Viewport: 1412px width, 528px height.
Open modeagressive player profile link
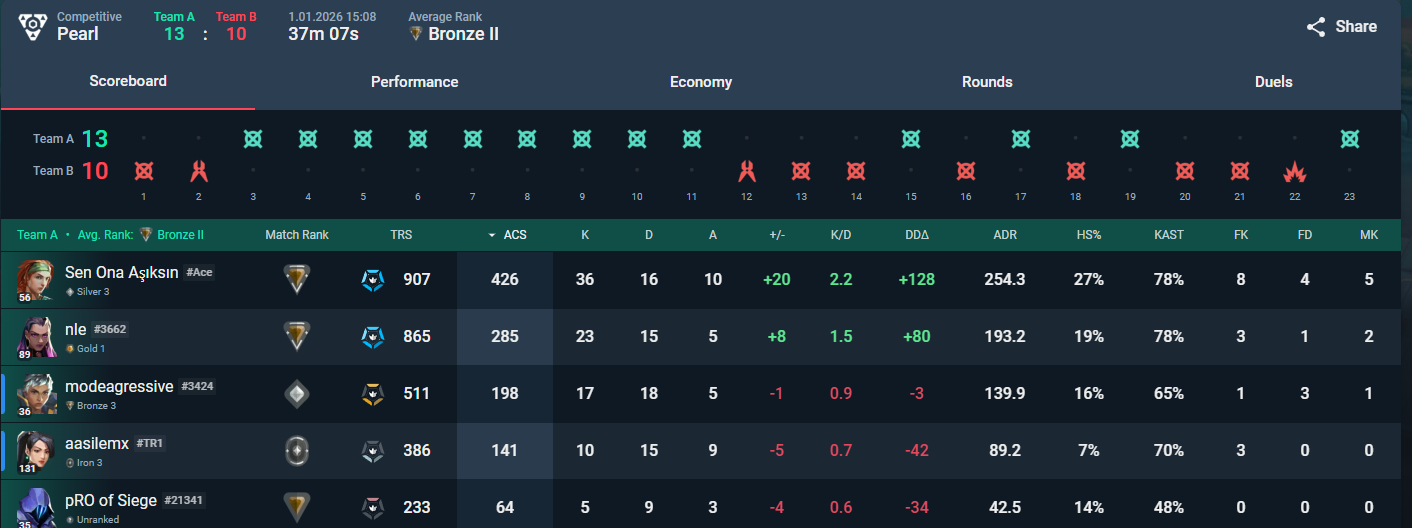[x=119, y=386]
